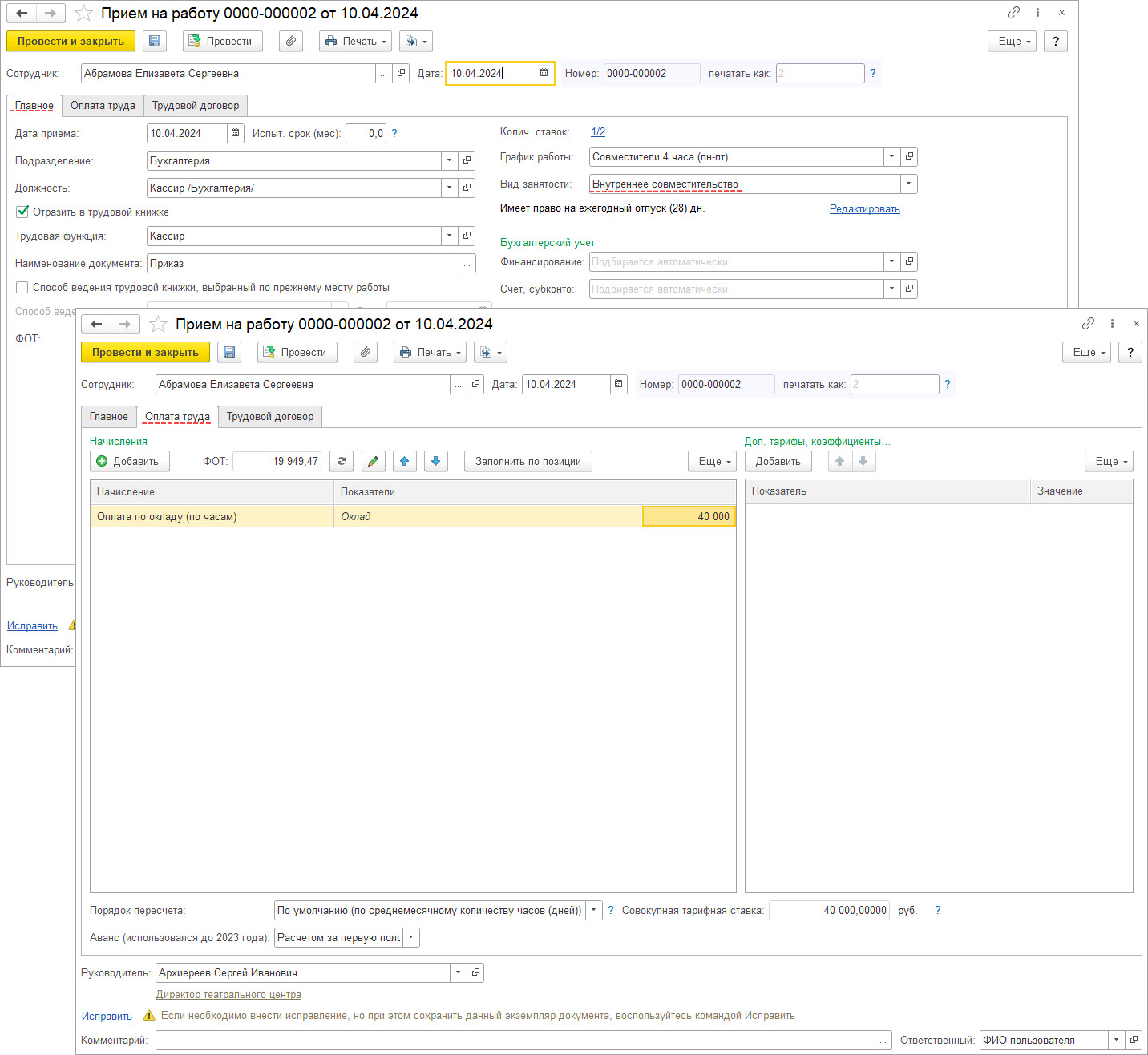The width and height of the screenshot is (1148, 1055).
Task: Open Редактировать link for annual leave
Action: (865, 209)
